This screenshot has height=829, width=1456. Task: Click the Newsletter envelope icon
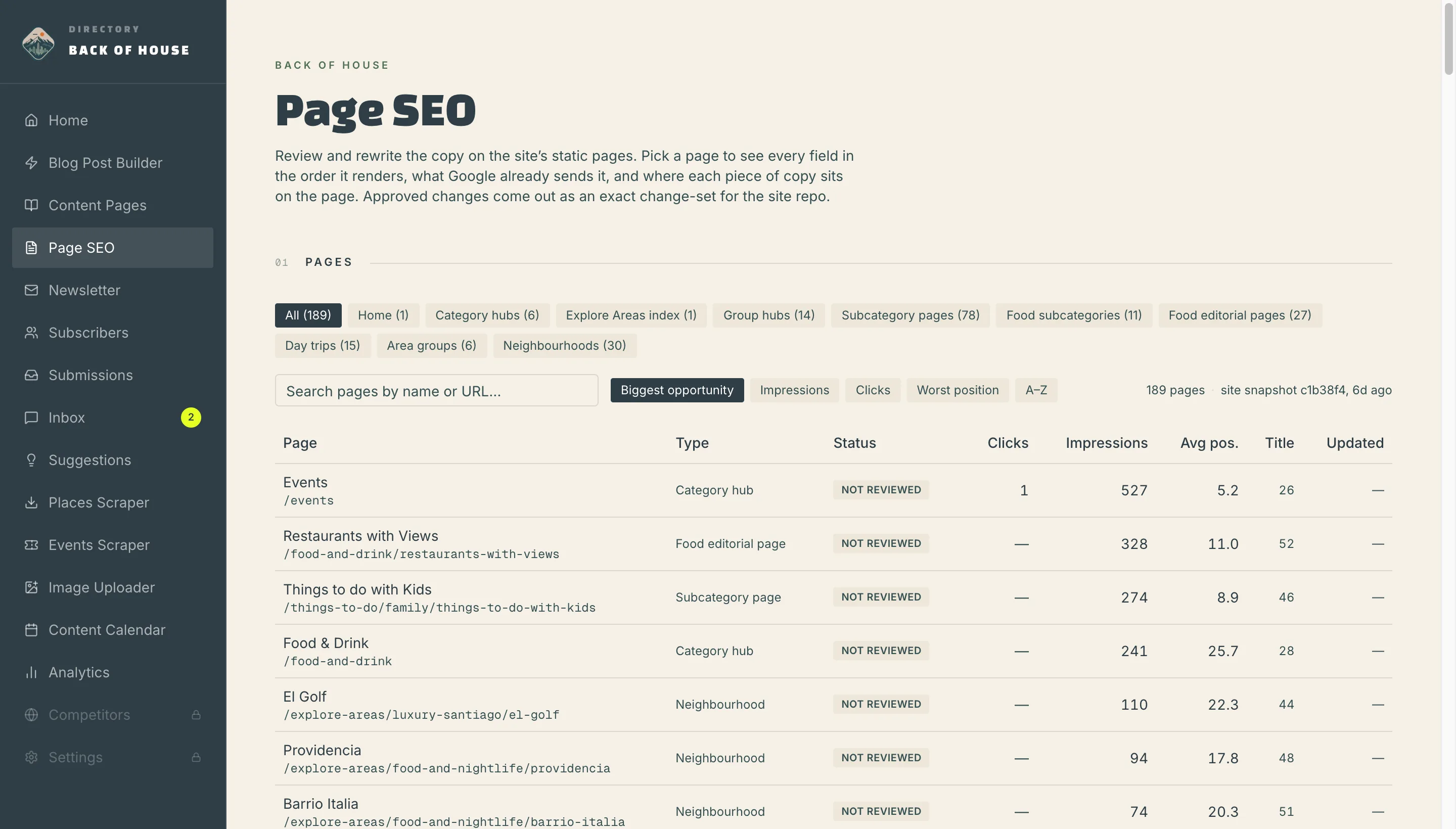[x=31, y=290]
